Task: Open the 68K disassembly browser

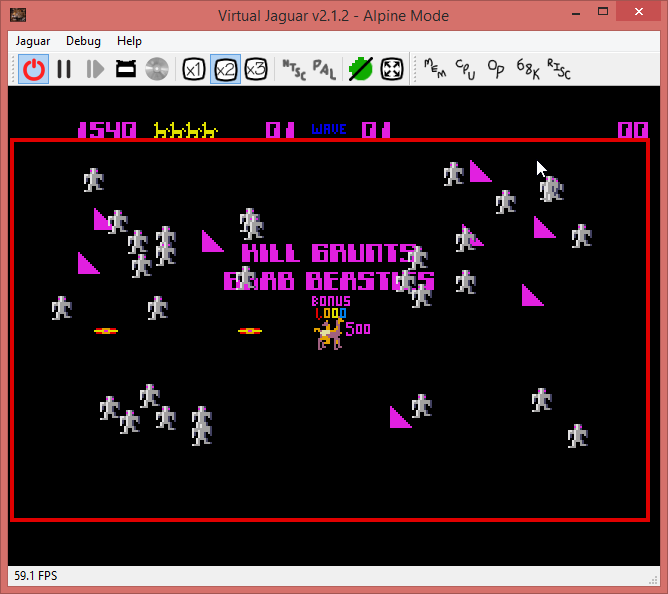Action: tap(527, 69)
